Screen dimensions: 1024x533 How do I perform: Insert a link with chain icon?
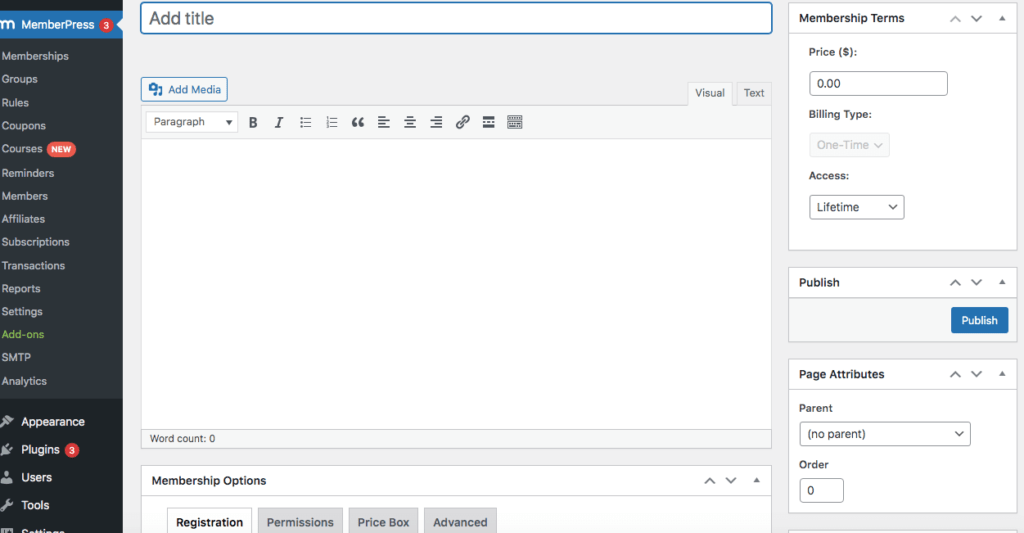coord(462,122)
